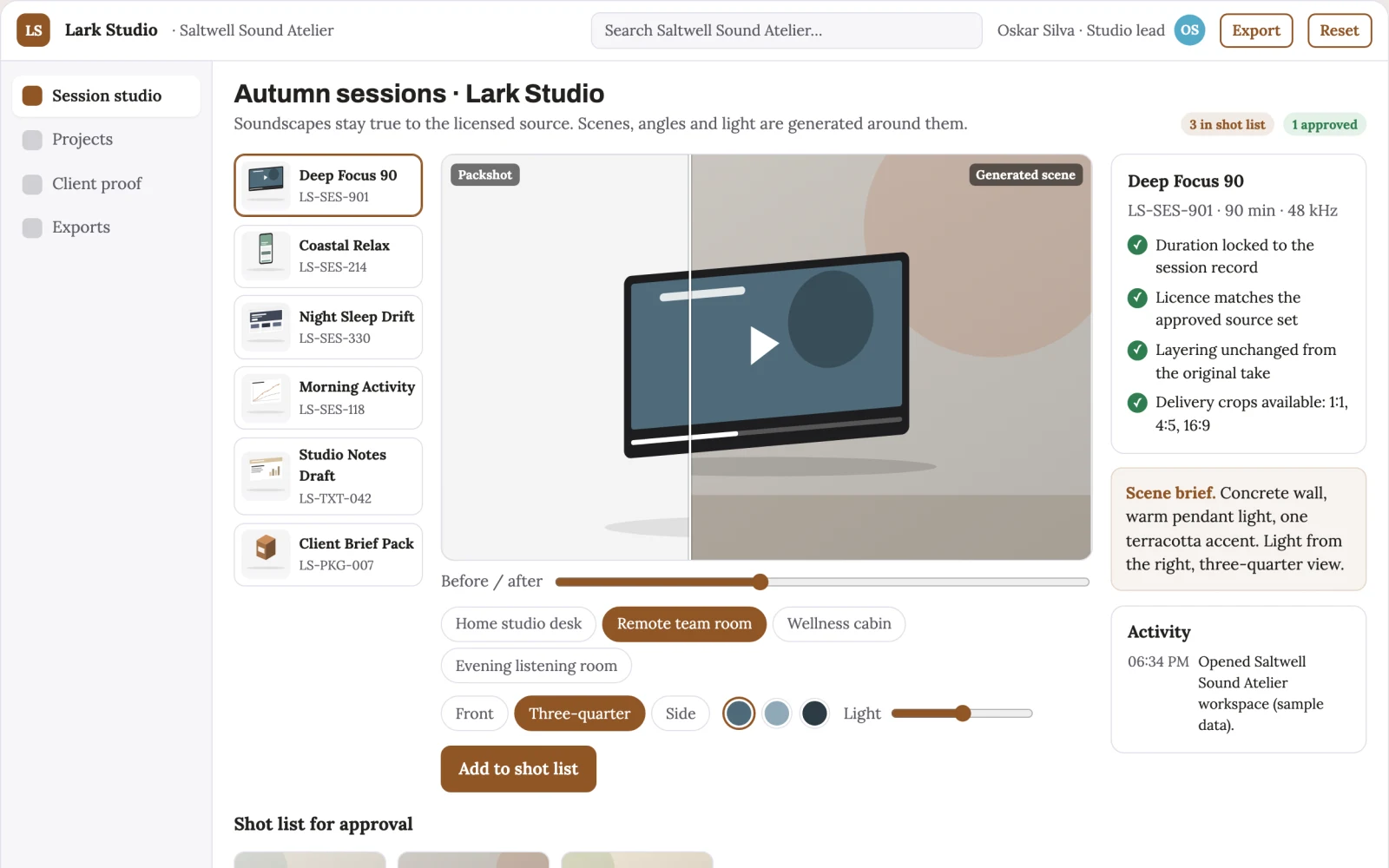The height and width of the screenshot is (868, 1389).
Task: Pick the selected slate blue colour swatch
Action: [739, 713]
